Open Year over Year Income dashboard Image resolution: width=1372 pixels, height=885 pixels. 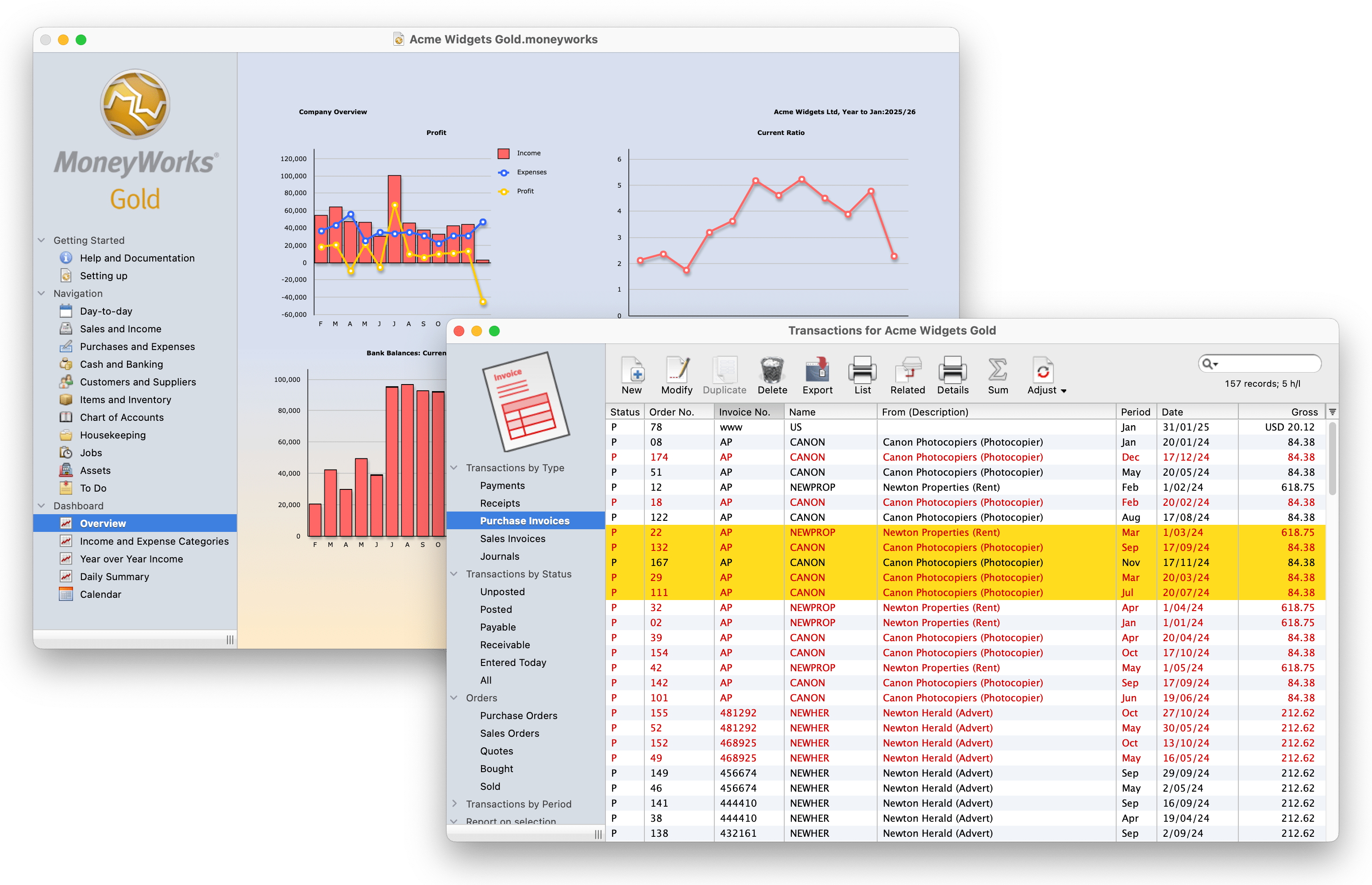coord(131,559)
